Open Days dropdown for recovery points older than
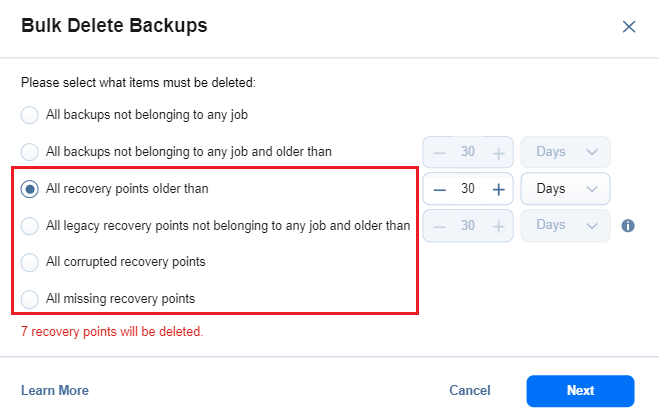The height and width of the screenshot is (420, 659). point(565,189)
